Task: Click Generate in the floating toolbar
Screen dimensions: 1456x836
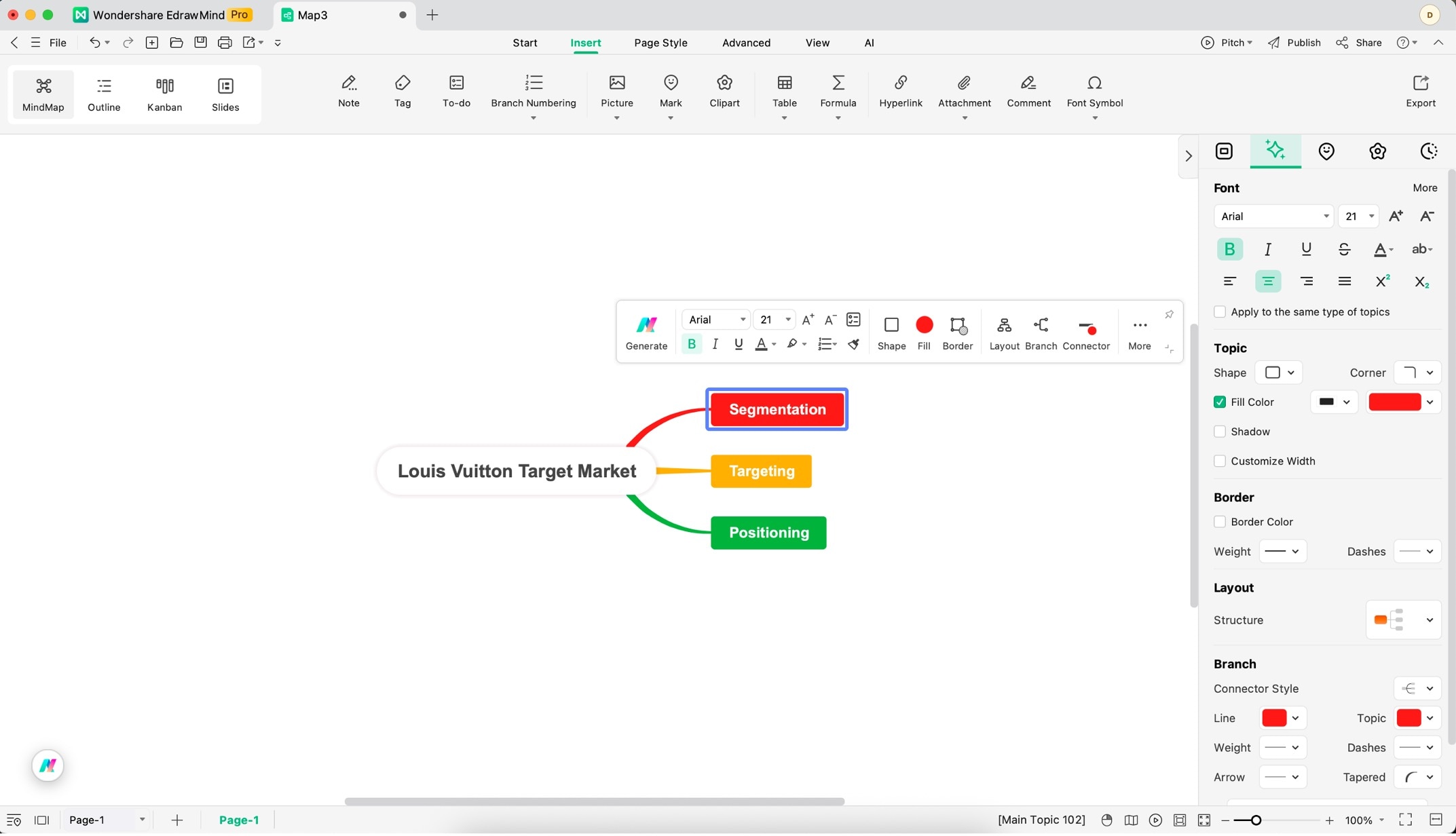Action: pyautogui.click(x=646, y=332)
